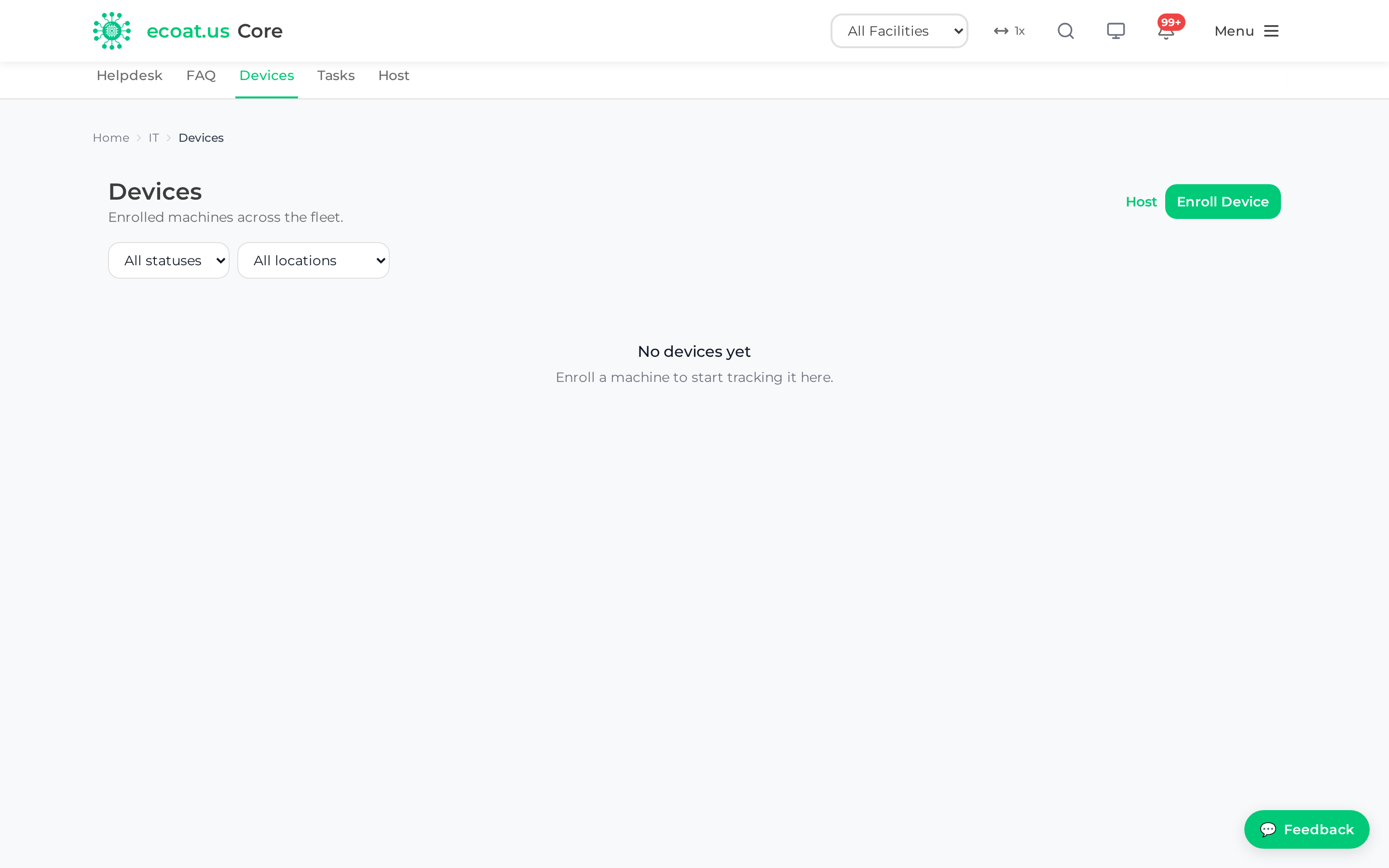Click the Enroll Device button
1389x868 pixels.
pyautogui.click(x=1223, y=202)
